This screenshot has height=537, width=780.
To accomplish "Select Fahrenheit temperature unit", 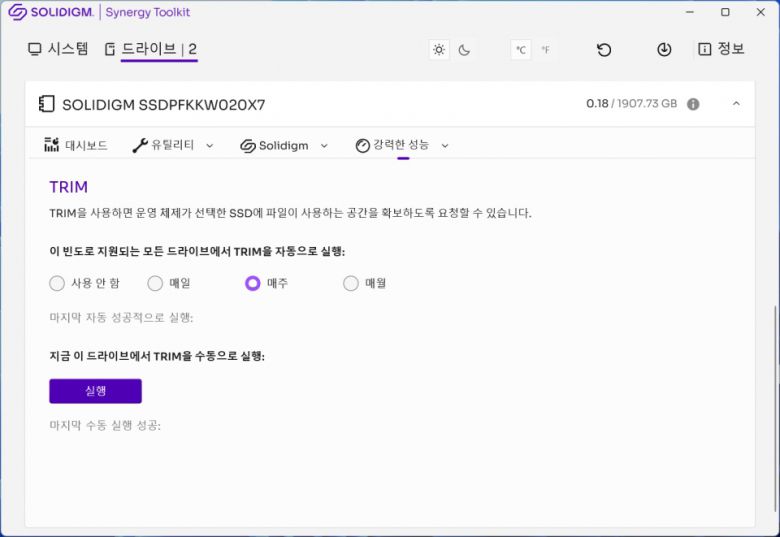I will click(x=546, y=50).
